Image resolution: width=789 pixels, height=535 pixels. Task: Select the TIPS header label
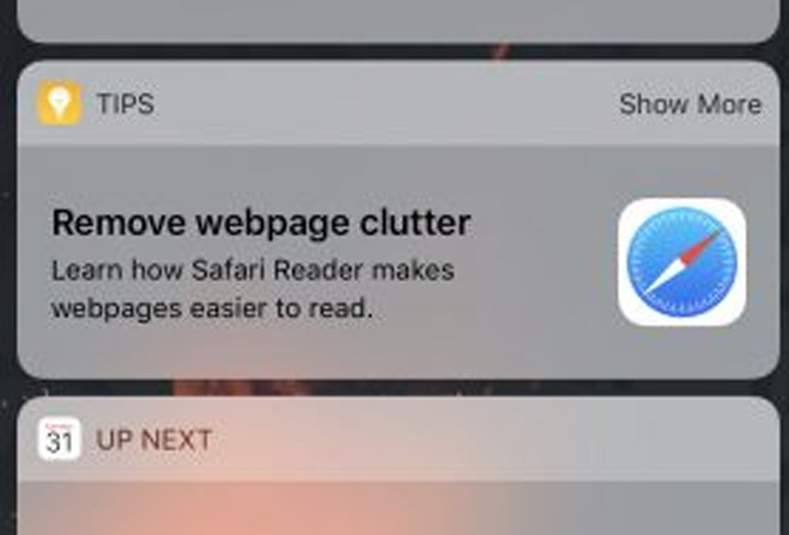(x=125, y=104)
